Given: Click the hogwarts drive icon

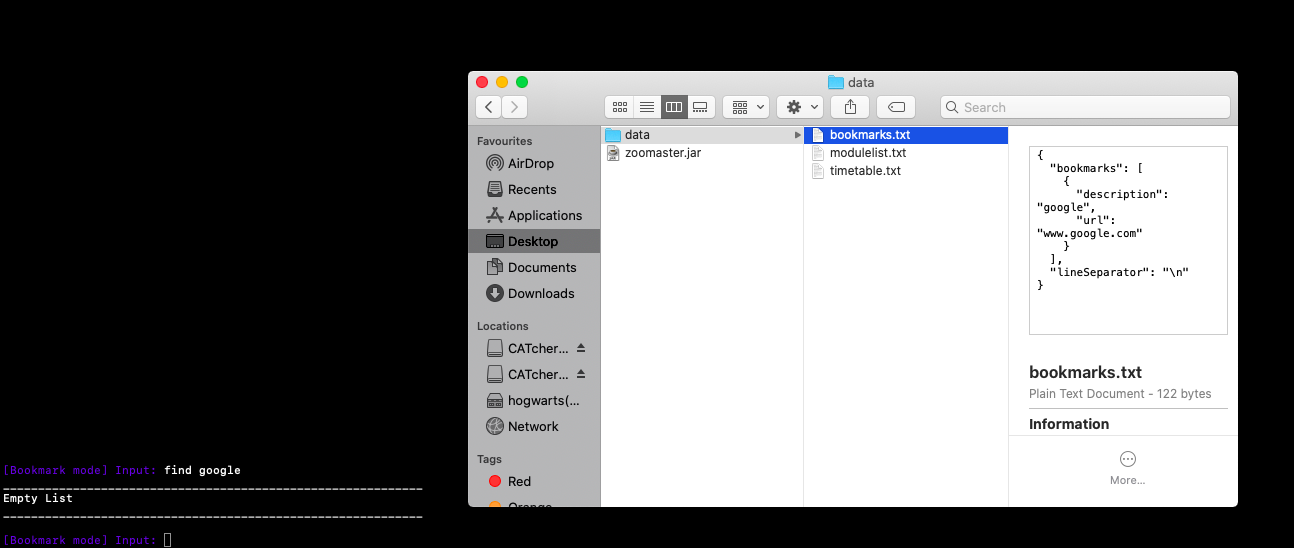Looking at the screenshot, I should (x=494, y=400).
